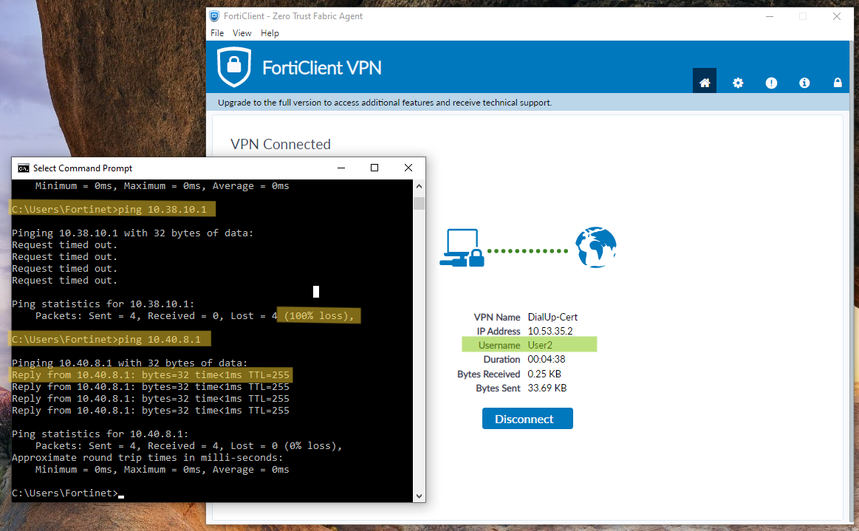Click FortiClient title bar app icon
This screenshot has width=859, height=531.
pos(214,16)
